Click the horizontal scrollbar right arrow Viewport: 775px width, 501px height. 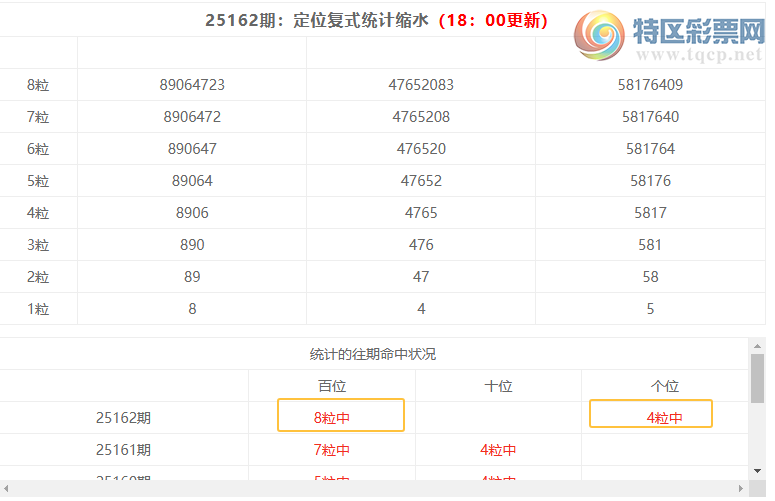tap(741, 489)
